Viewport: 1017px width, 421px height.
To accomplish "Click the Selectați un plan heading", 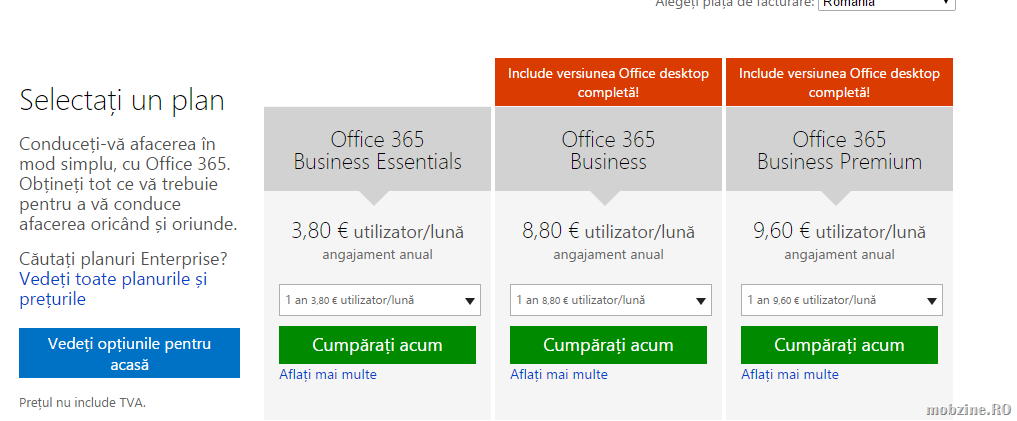I will tap(122, 101).
